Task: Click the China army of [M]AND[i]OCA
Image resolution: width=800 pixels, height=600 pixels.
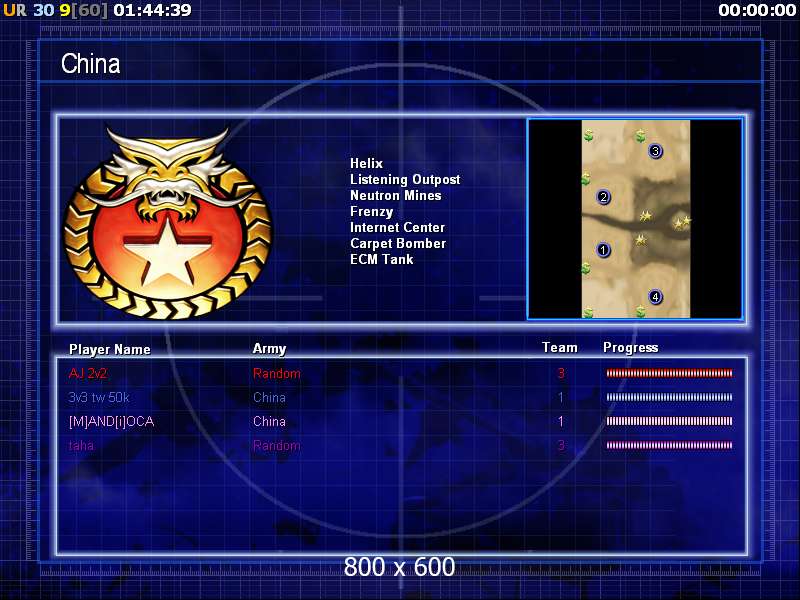Action: [269, 421]
